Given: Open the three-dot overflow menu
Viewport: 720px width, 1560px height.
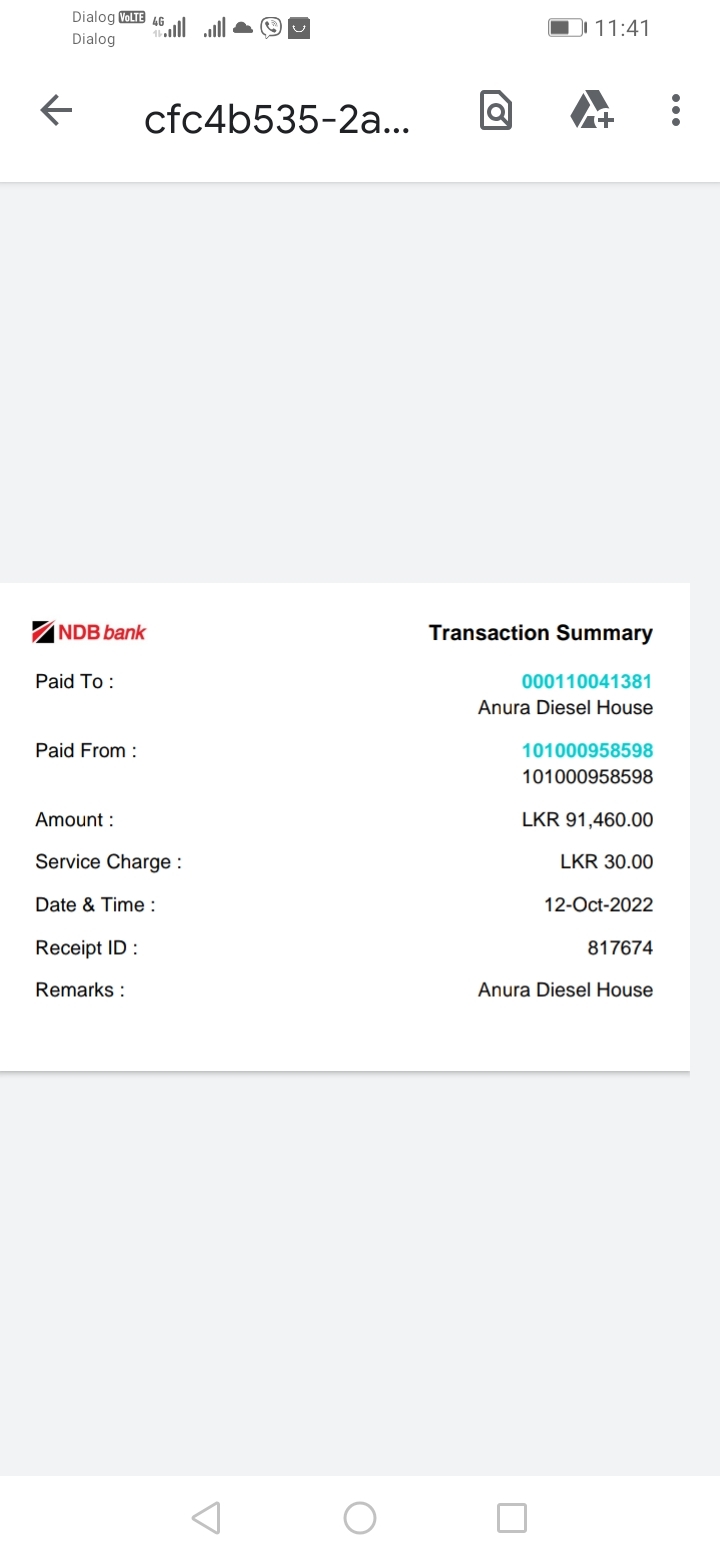Looking at the screenshot, I should (676, 110).
